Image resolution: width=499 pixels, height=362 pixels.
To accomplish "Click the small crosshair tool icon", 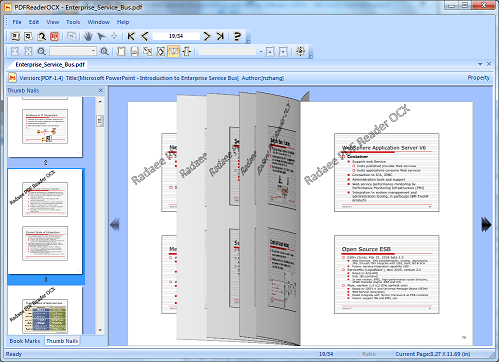I will [114, 36].
